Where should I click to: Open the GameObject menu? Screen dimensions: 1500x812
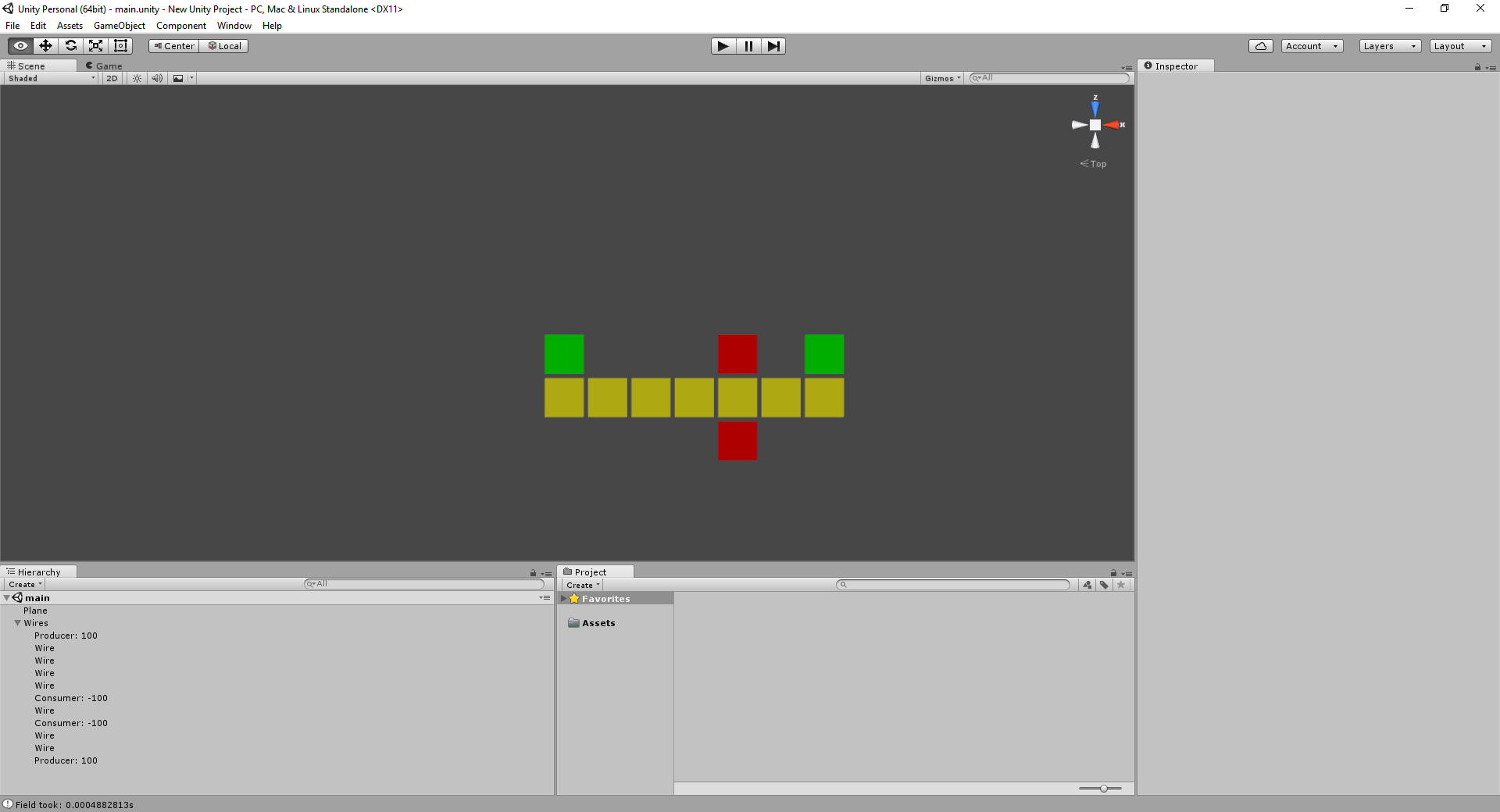point(119,26)
